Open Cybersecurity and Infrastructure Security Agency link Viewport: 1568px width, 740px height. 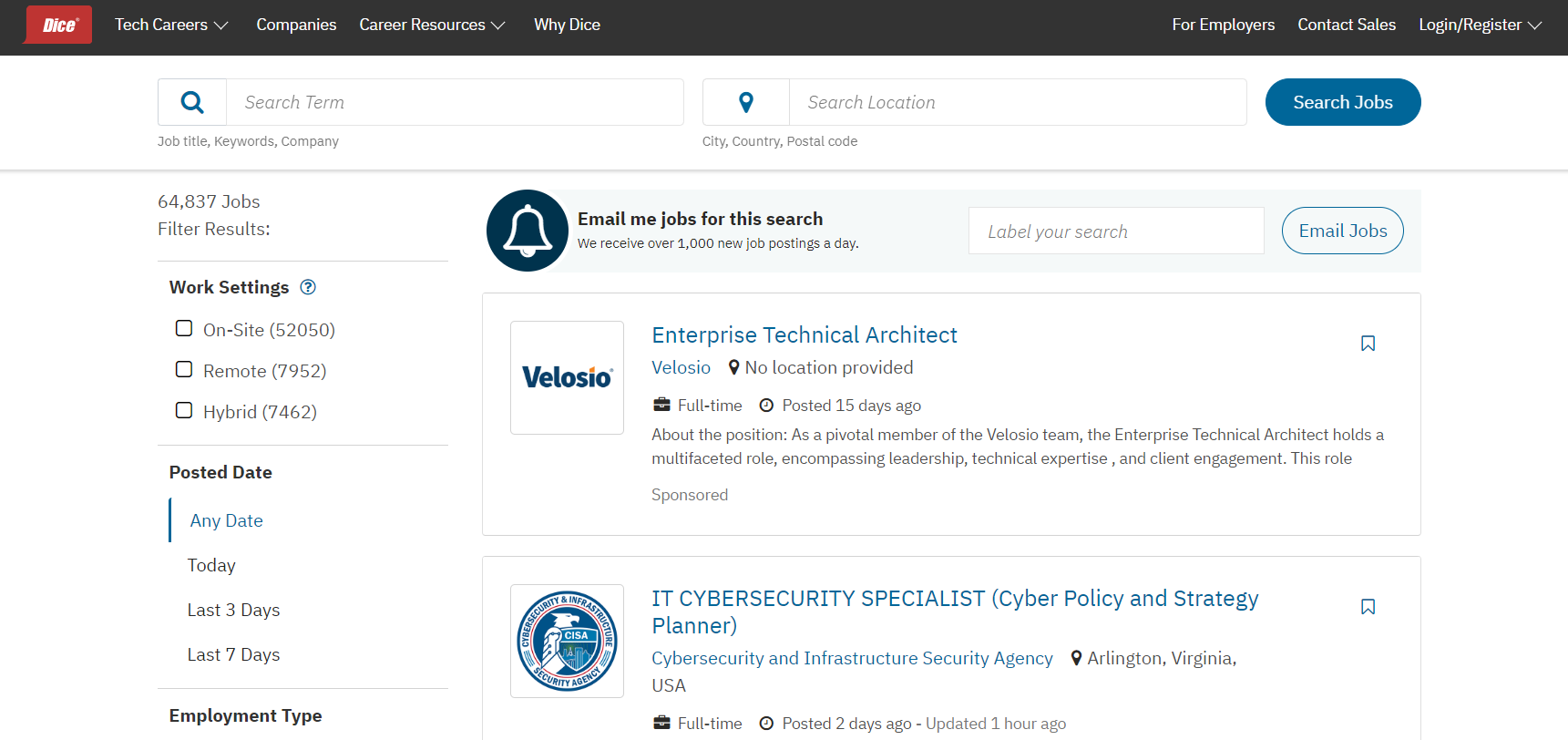(852, 658)
